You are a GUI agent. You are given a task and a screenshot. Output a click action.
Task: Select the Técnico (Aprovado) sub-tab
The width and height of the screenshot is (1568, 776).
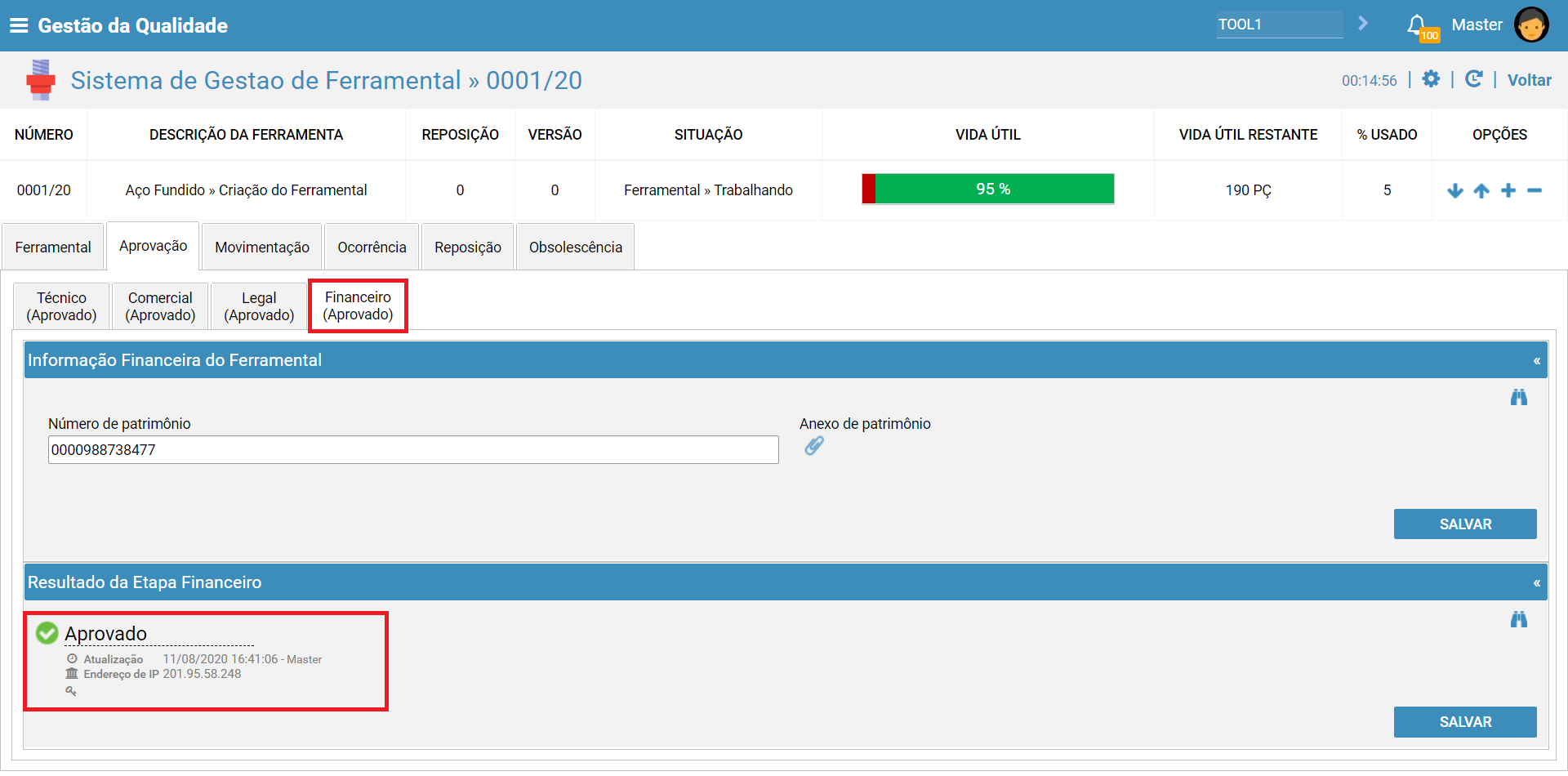click(x=61, y=306)
